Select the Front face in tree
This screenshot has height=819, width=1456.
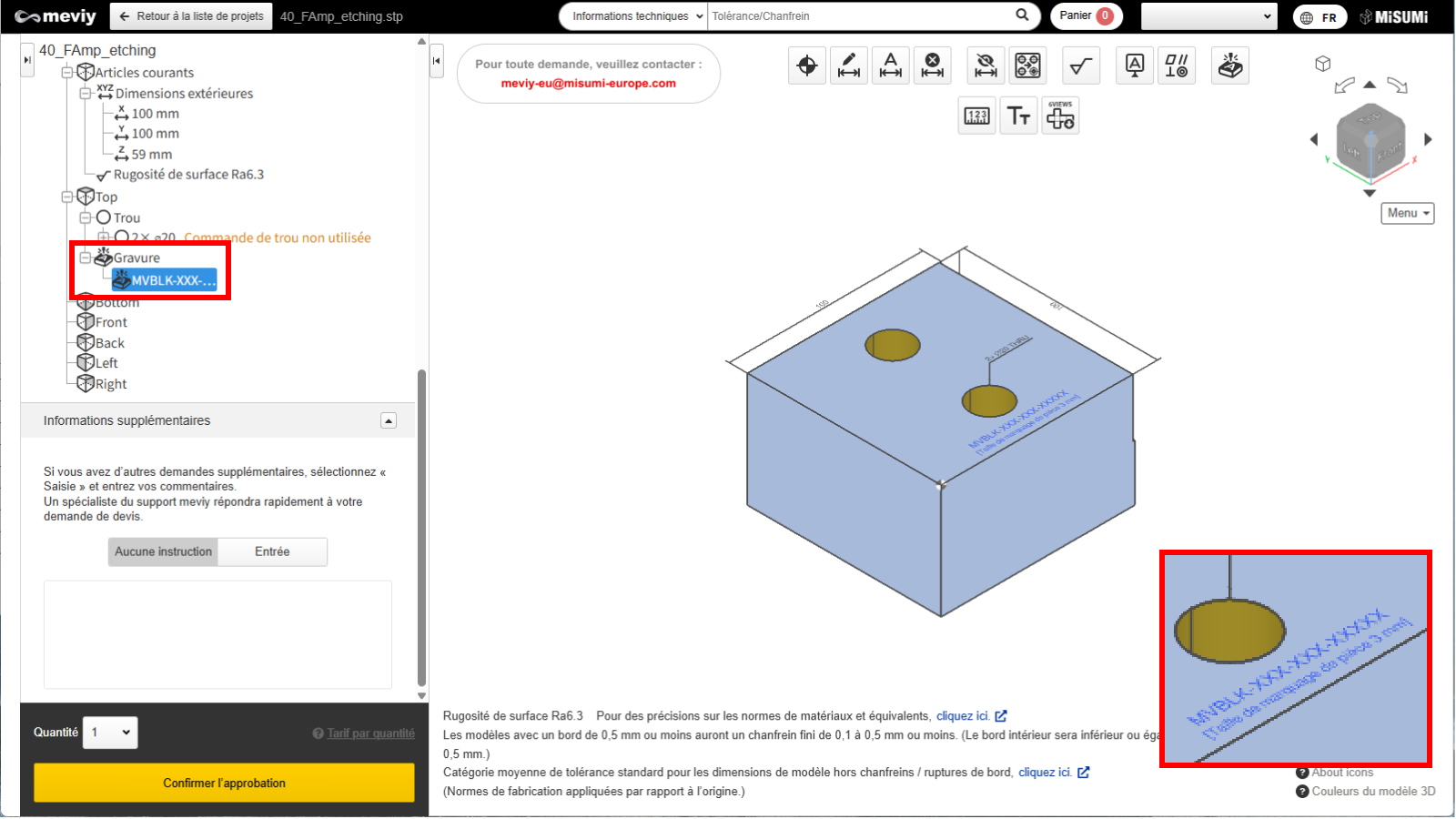click(111, 322)
